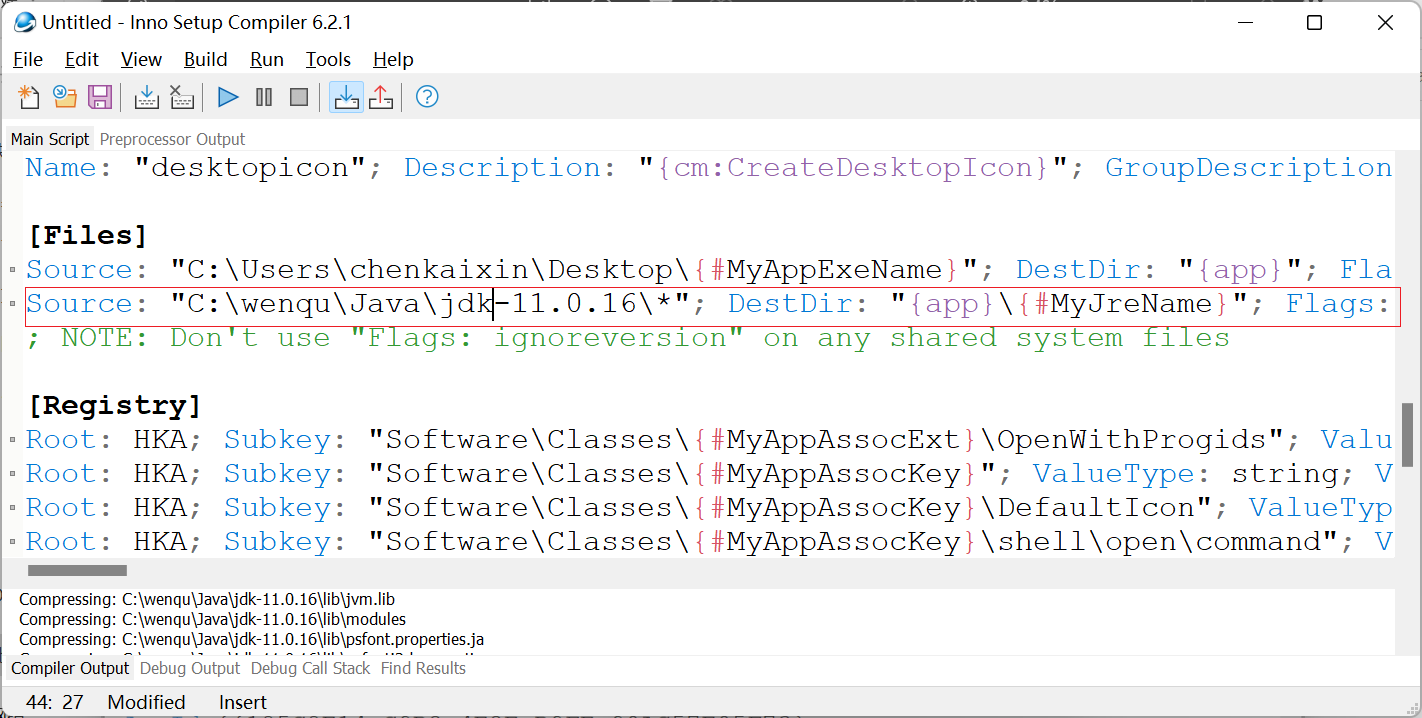Viewport: 1422px width, 718px height.
Task: Save the script using the floppy disk icon
Action: [x=99, y=97]
